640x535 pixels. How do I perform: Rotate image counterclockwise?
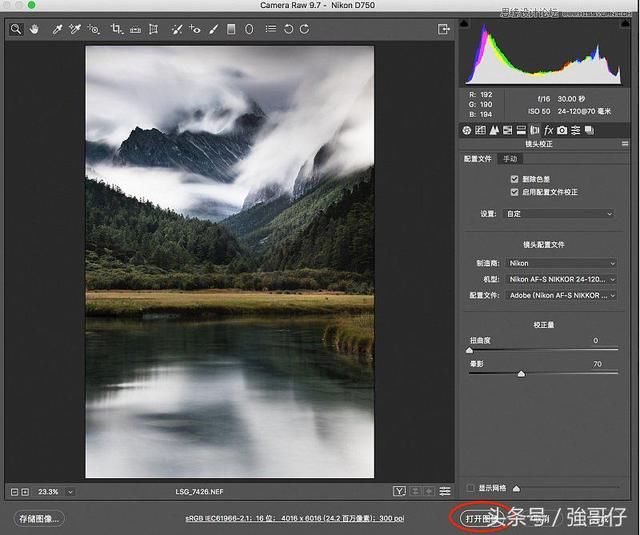click(288, 29)
